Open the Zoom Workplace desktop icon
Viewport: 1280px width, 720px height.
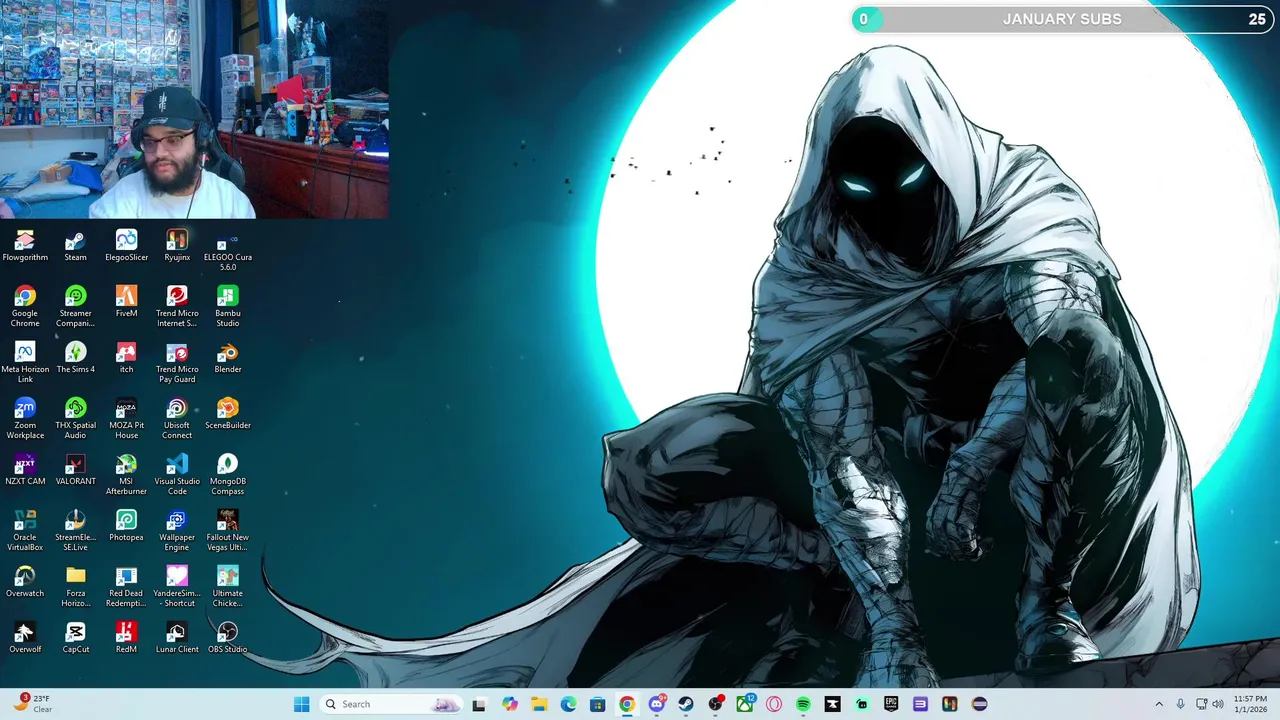point(25,419)
